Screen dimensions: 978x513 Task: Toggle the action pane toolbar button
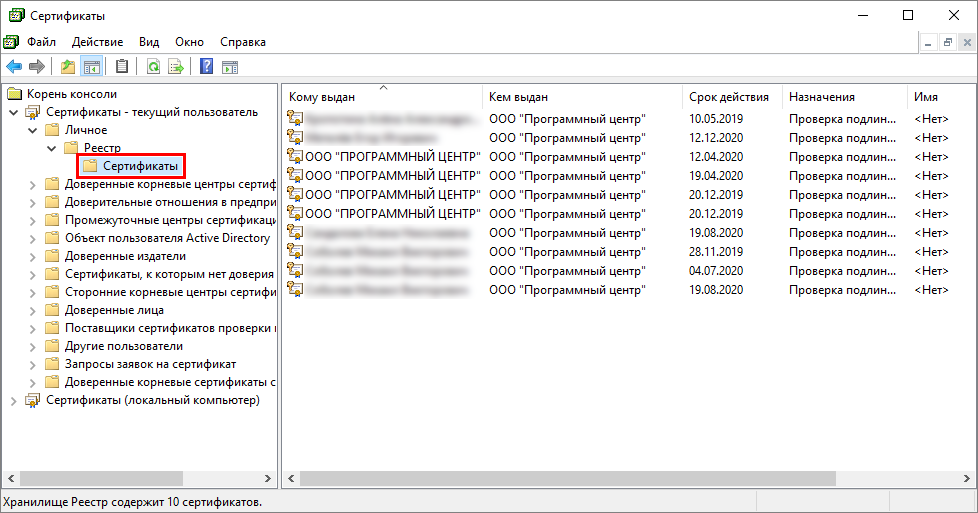229,67
